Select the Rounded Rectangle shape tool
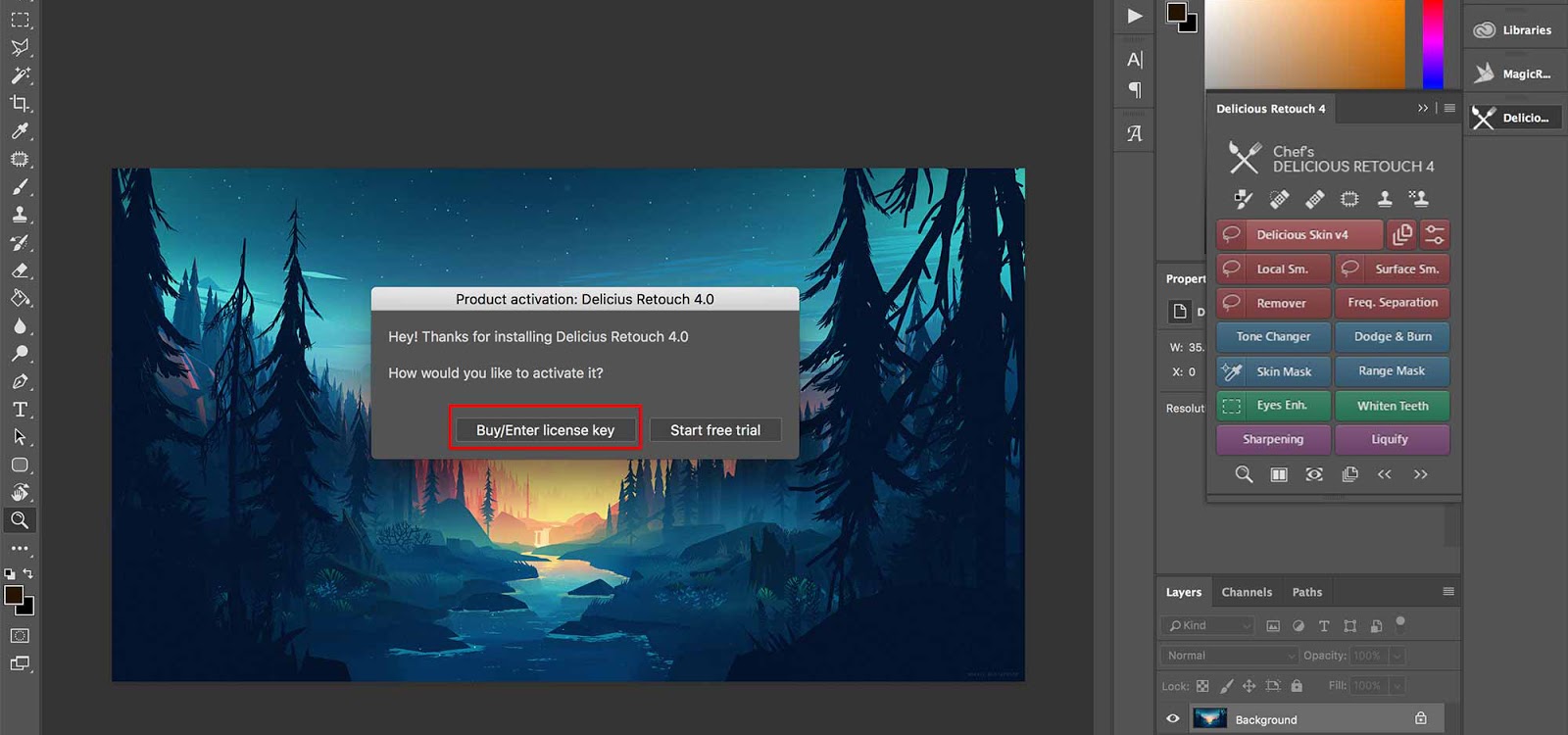Image resolution: width=1568 pixels, height=735 pixels. (20, 465)
